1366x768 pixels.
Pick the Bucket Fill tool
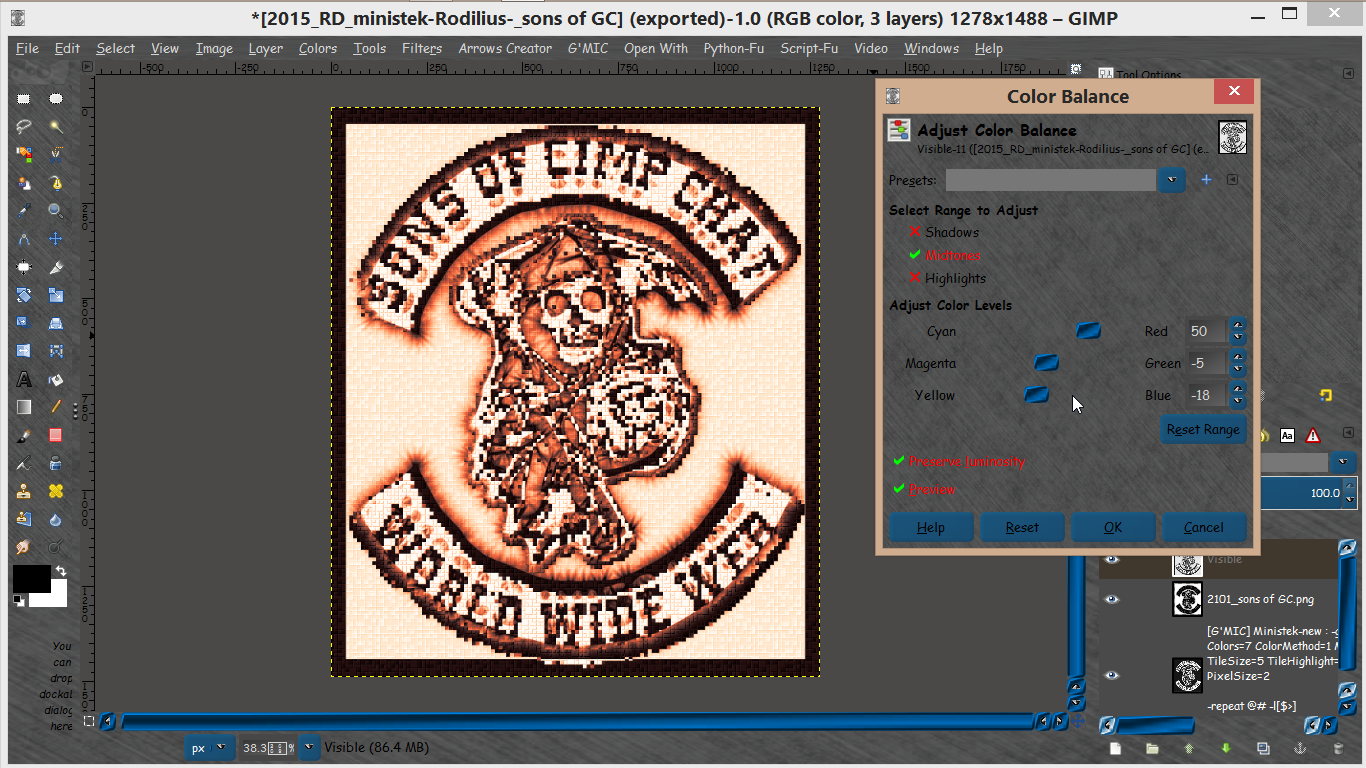(56, 379)
